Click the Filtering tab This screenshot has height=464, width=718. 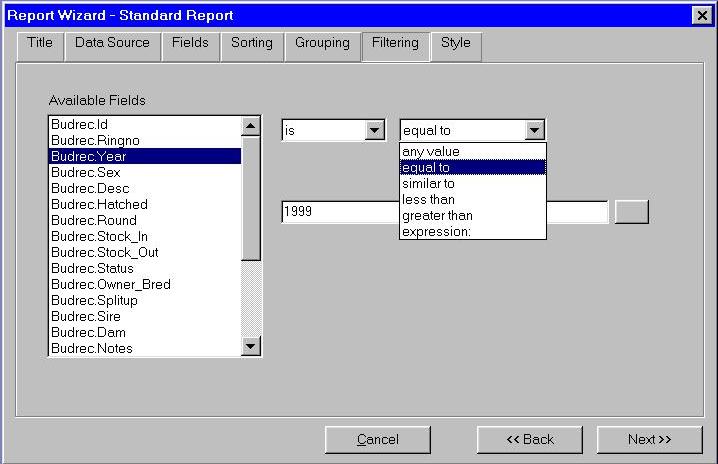[396, 46]
